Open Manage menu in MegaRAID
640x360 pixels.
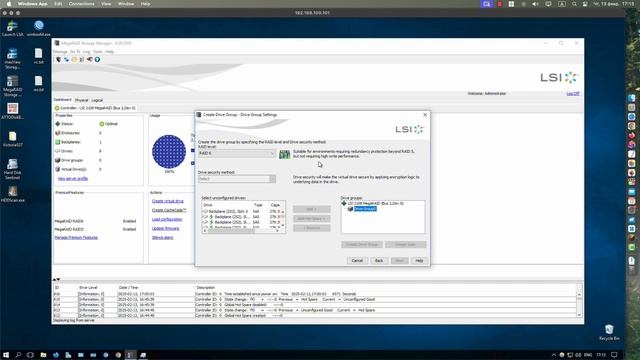[x=60, y=52]
